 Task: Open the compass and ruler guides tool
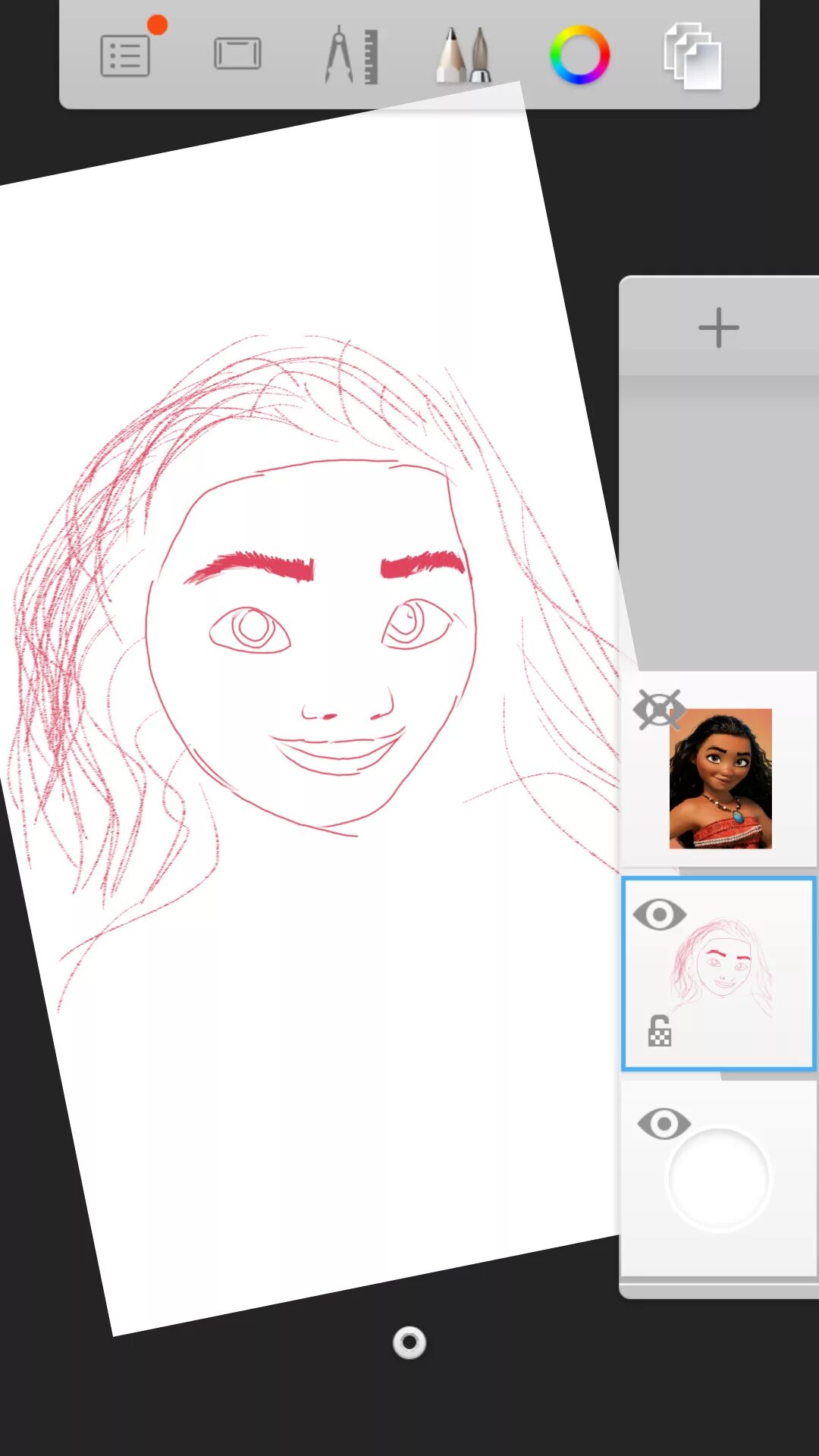point(351,55)
